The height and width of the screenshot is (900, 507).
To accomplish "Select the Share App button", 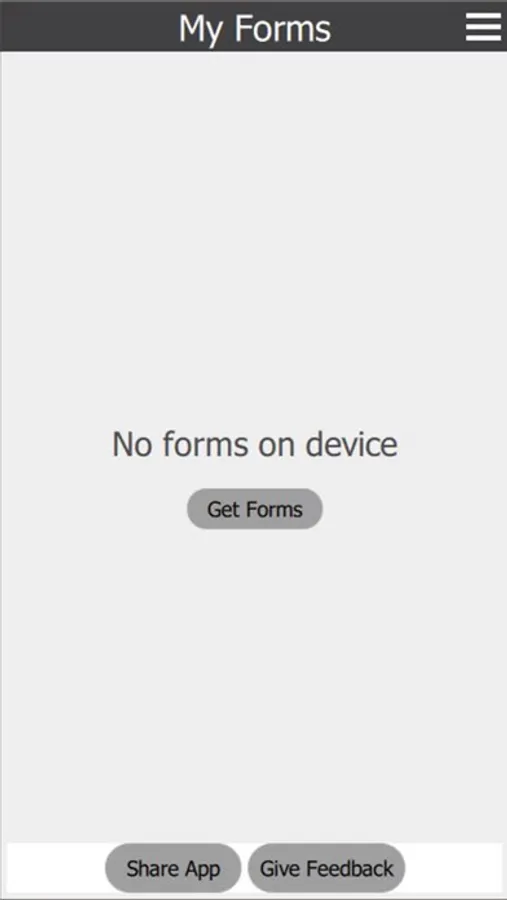I will [x=173, y=868].
